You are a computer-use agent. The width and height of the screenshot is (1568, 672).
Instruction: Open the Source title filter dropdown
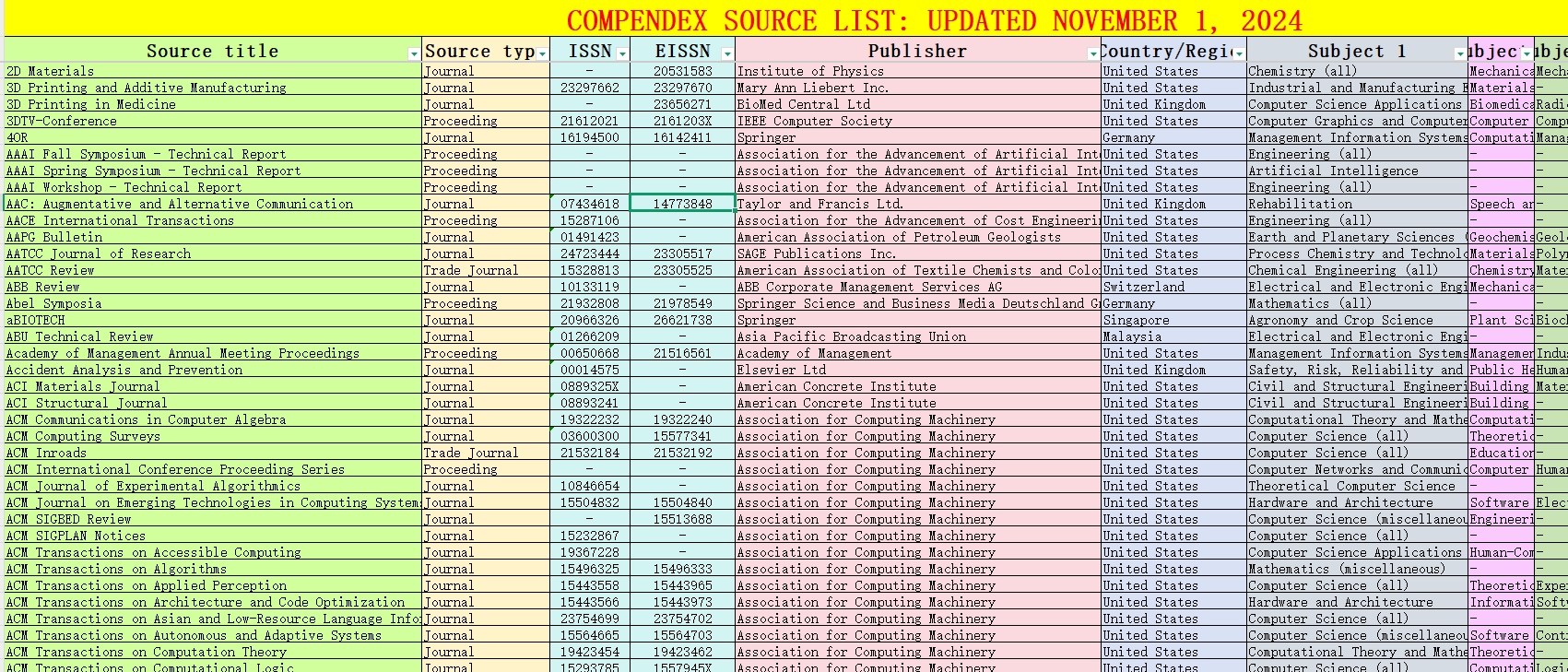(413, 54)
